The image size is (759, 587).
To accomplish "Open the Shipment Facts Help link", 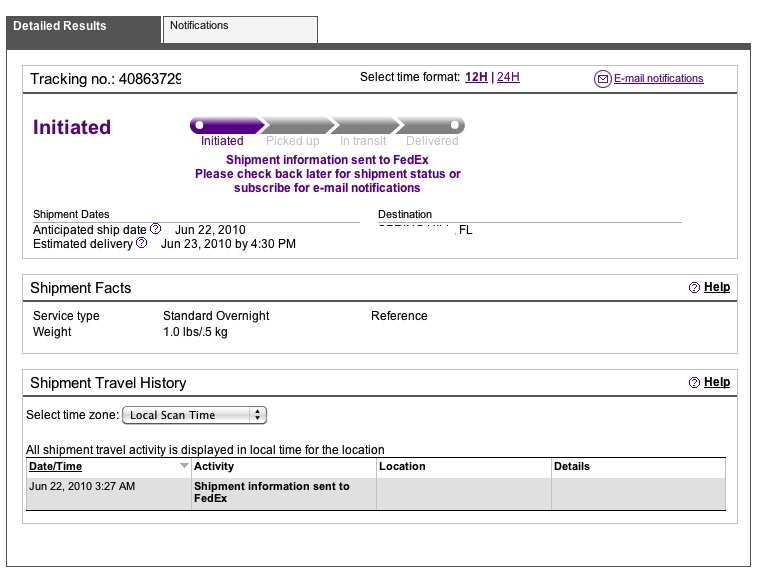I will [x=717, y=287].
